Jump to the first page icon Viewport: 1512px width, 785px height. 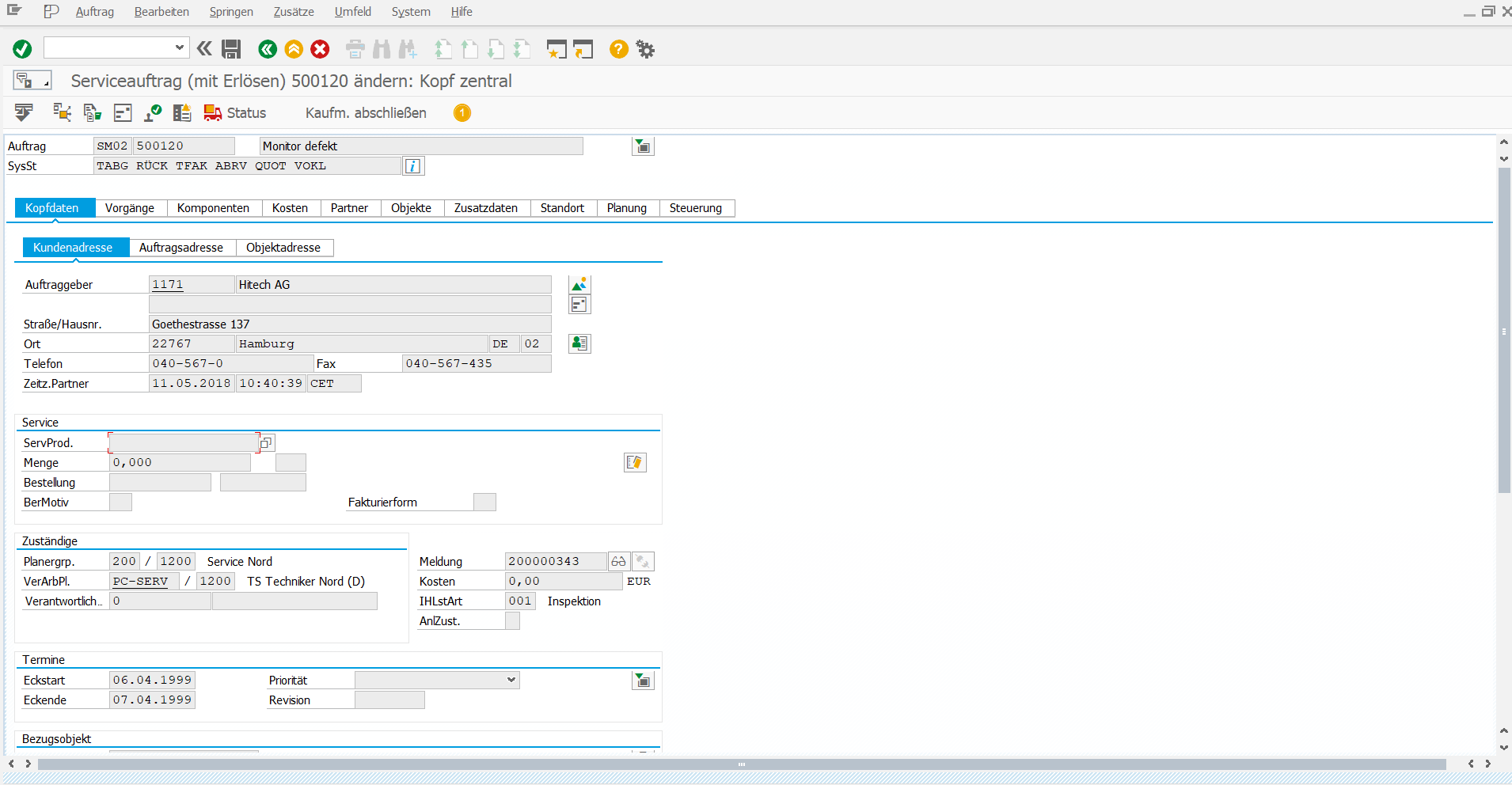pos(443,49)
